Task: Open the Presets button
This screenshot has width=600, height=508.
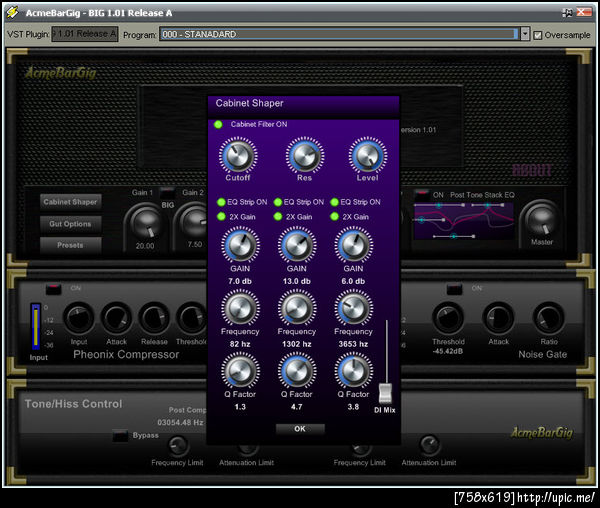Action: 70,245
